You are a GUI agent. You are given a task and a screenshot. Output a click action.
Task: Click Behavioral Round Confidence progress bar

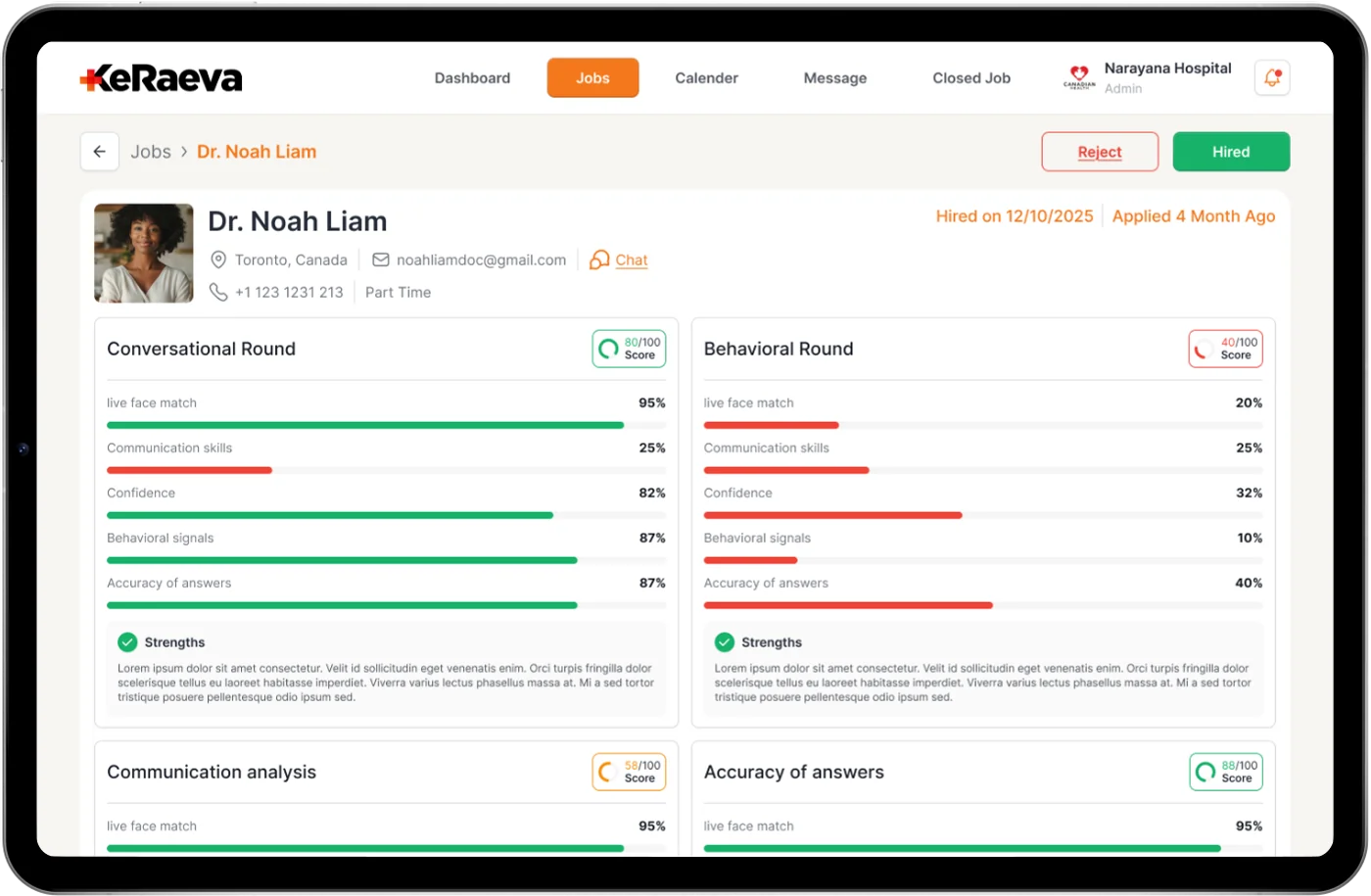[983, 515]
